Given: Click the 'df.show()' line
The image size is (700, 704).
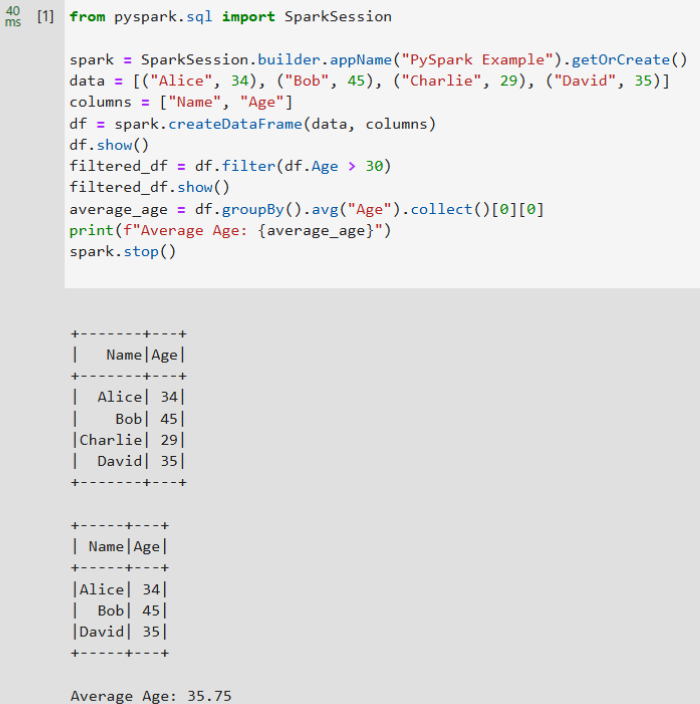Looking at the screenshot, I should [109, 145].
